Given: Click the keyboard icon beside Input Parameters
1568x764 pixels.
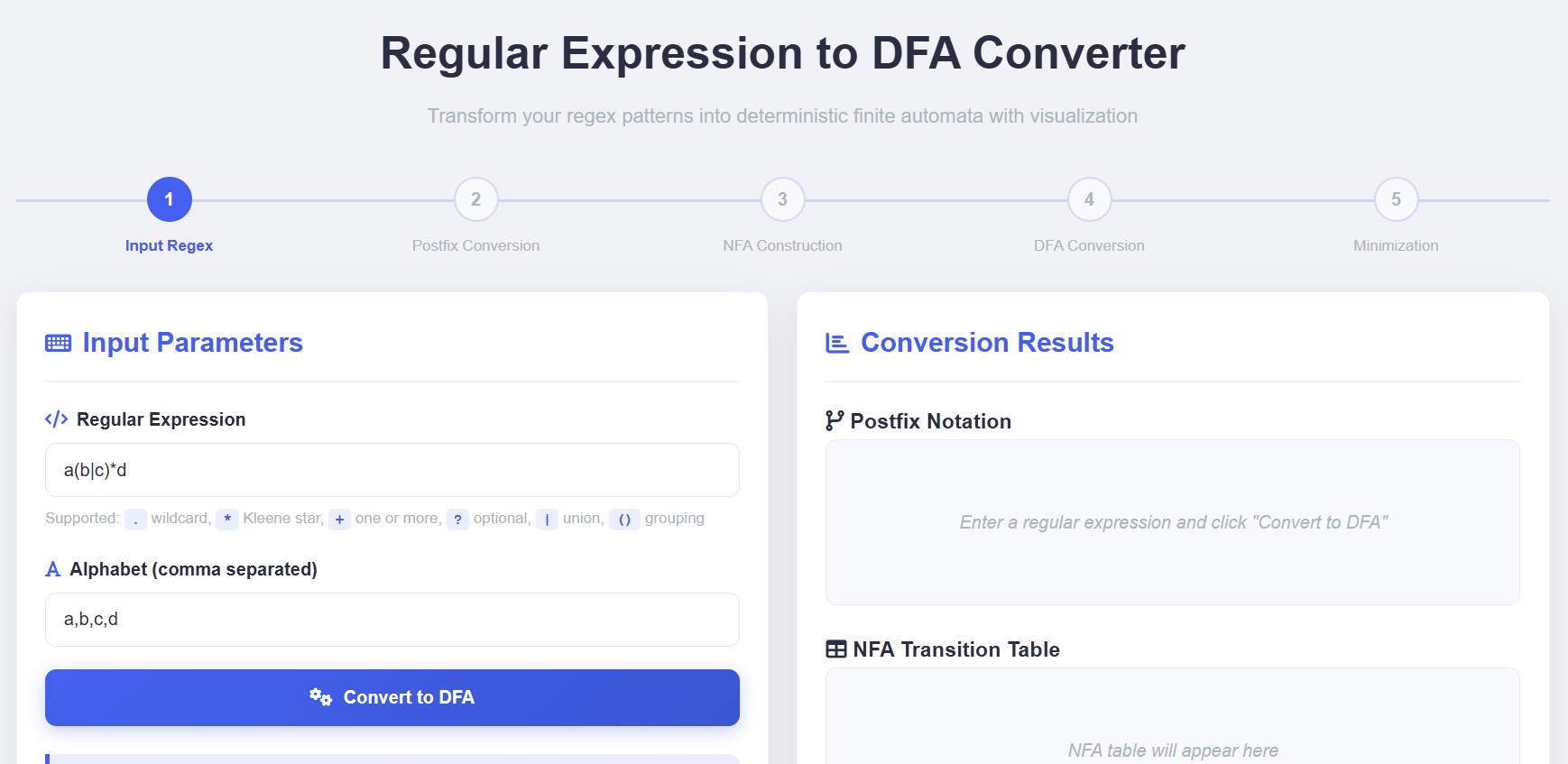Looking at the screenshot, I should point(59,343).
